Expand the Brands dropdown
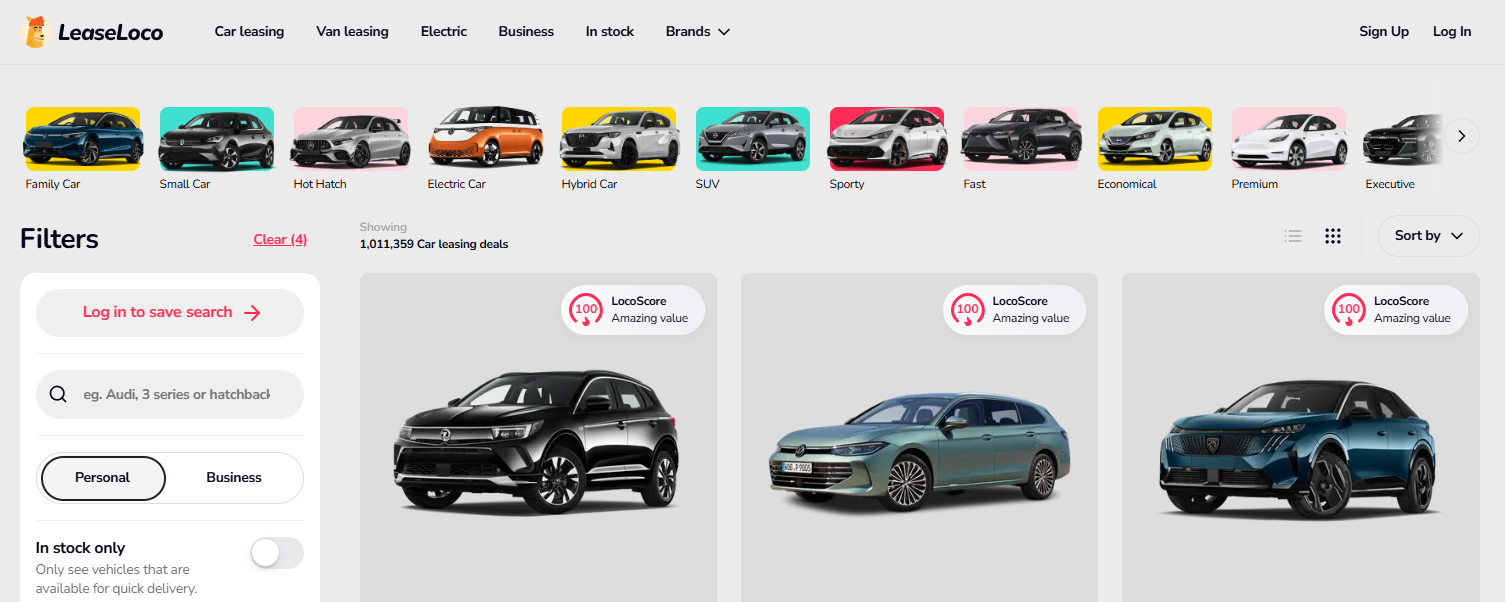 [x=698, y=31]
